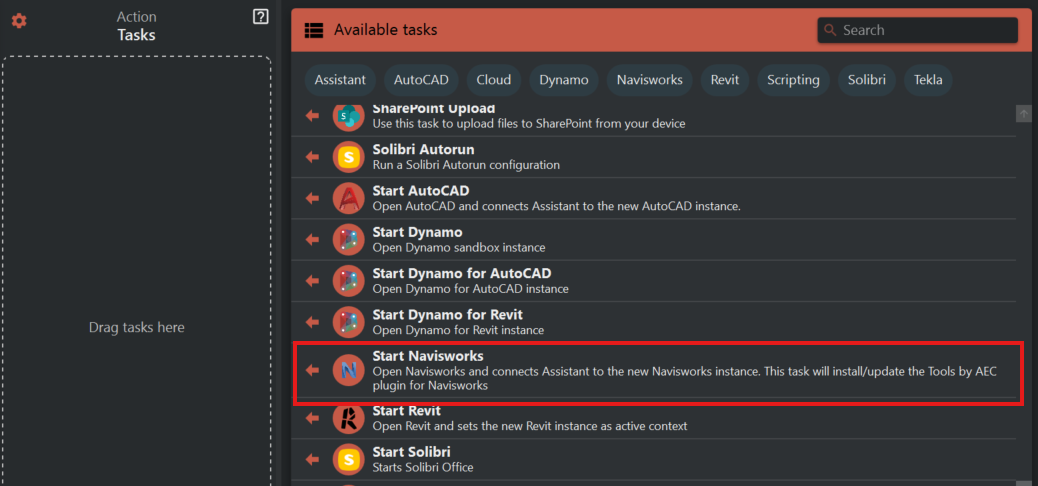Filter tasks by Revit tag
The height and width of the screenshot is (486, 1038).
[x=725, y=80]
